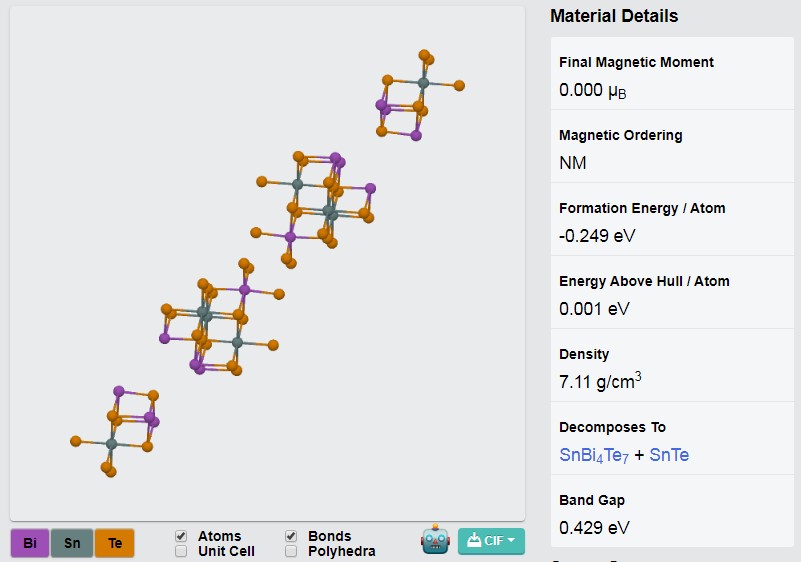Screen dimensions: 801x562
Task: Click the Material Details heading
Action: click(614, 16)
